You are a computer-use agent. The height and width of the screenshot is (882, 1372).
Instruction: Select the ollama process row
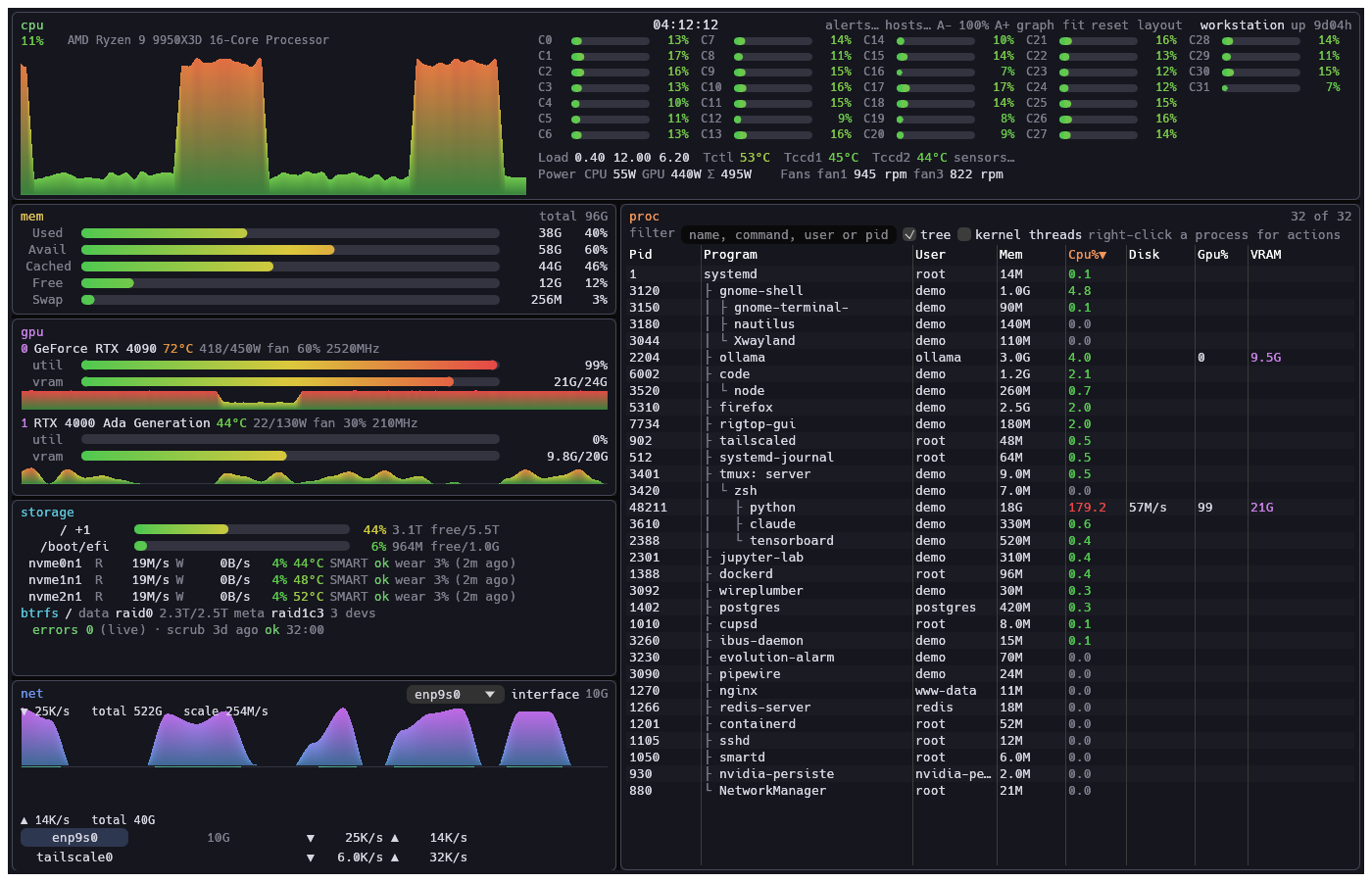coord(992,358)
